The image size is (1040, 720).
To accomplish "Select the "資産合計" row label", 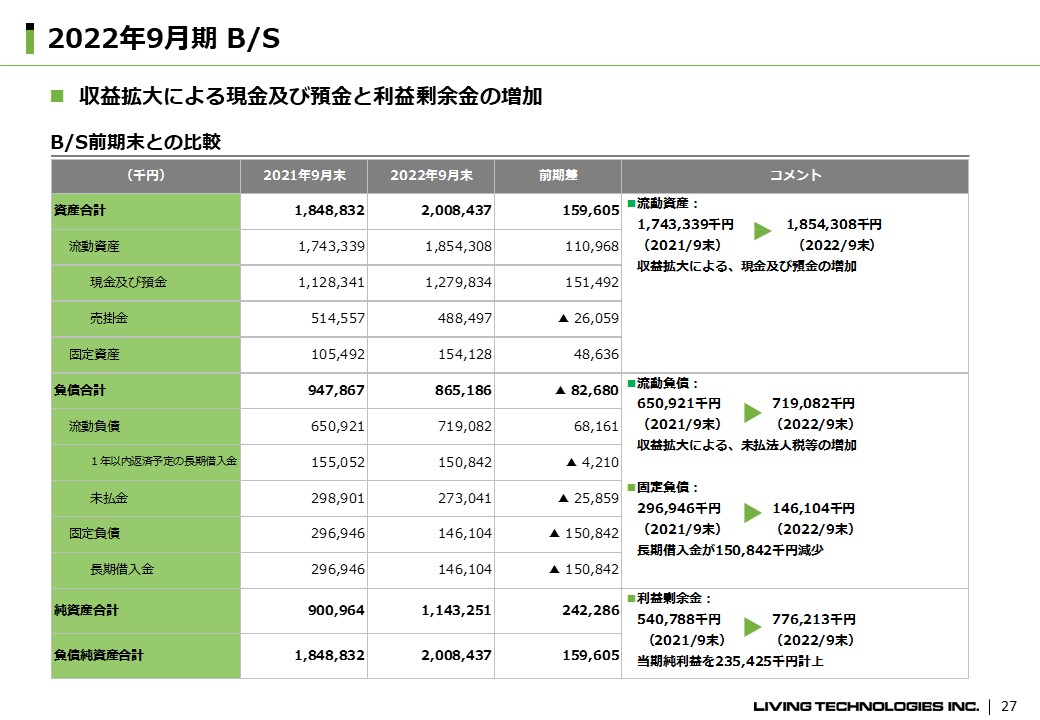I will pos(80,211).
